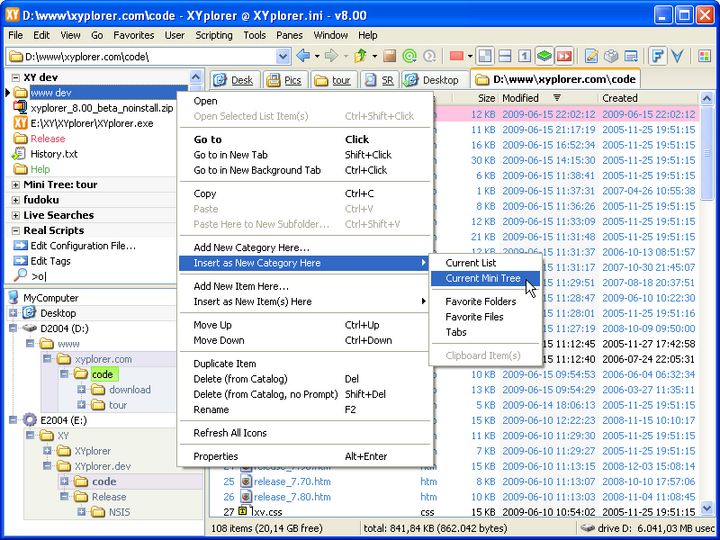The height and width of the screenshot is (540, 720).
Task: Open the Scripting menu
Action: point(214,35)
